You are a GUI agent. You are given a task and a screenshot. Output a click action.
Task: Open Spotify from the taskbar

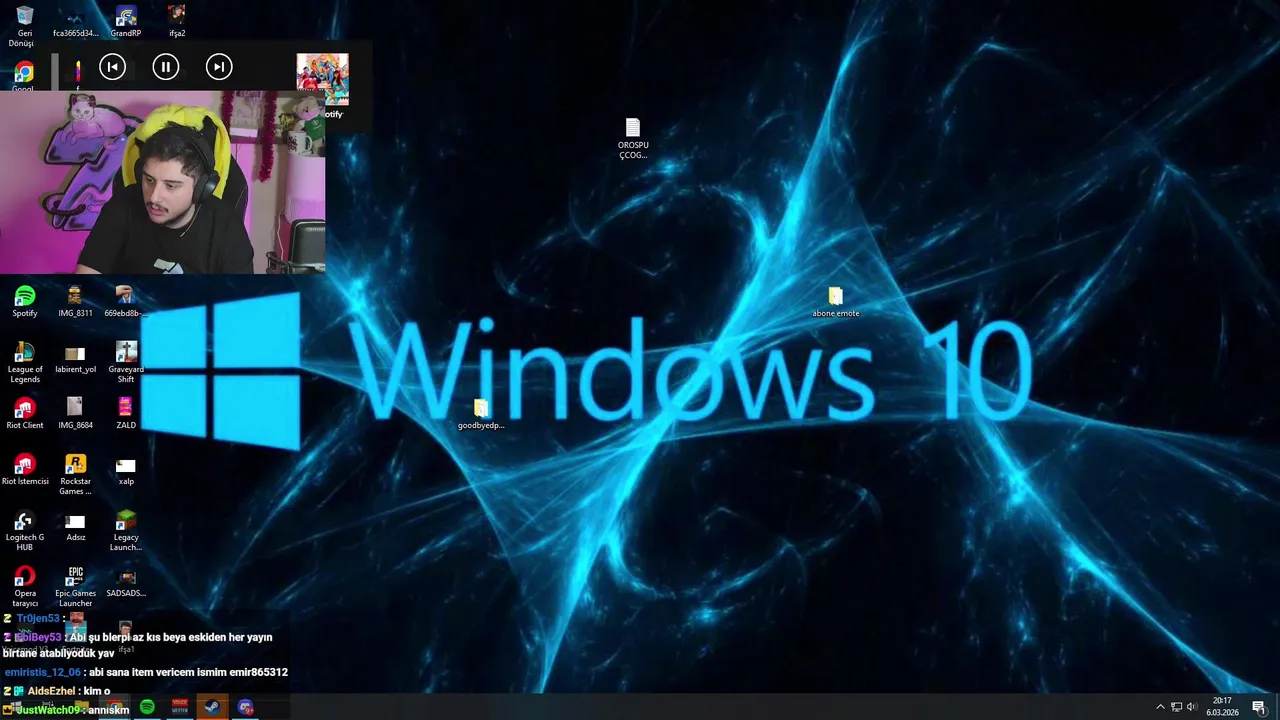[147, 707]
